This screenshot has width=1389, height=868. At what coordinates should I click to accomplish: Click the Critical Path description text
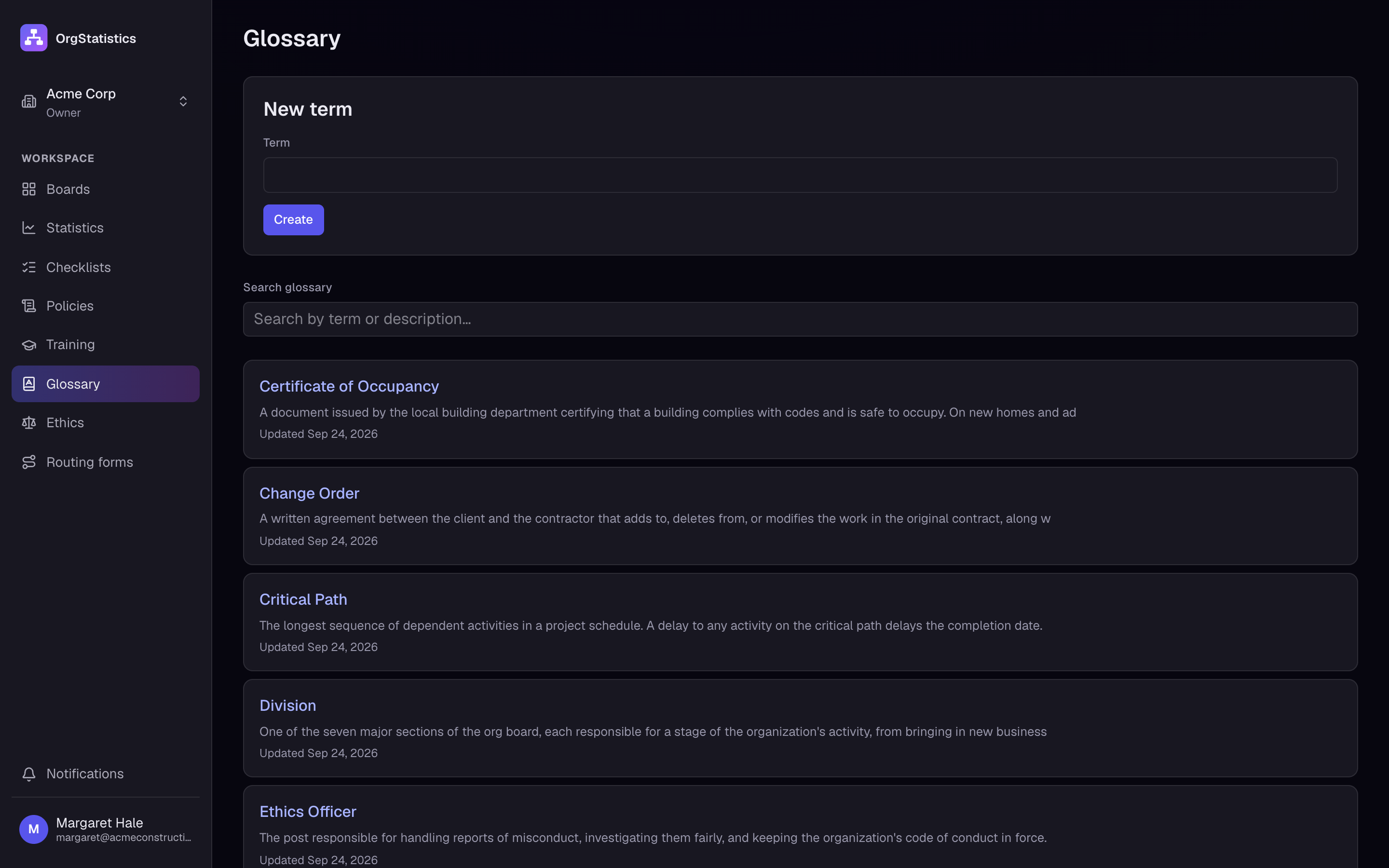click(x=651, y=626)
